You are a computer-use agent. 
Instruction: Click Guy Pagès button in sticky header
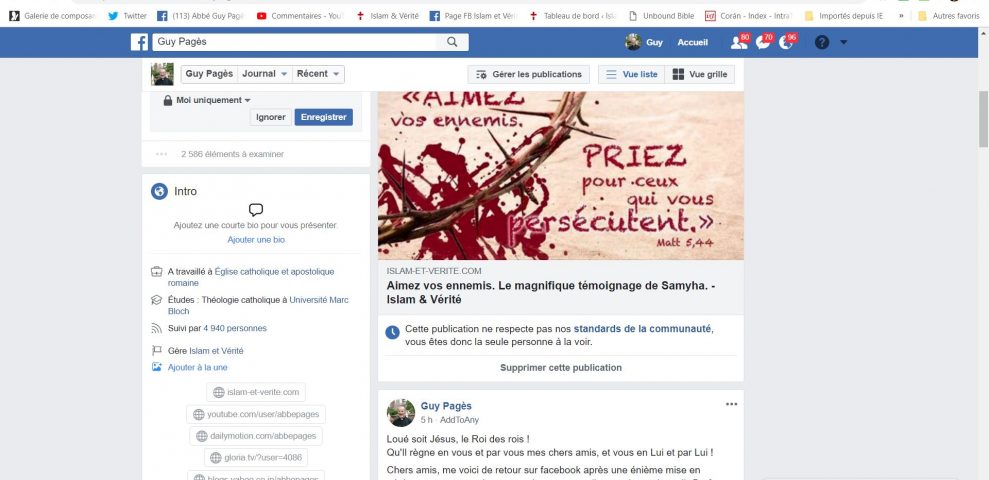(209, 74)
